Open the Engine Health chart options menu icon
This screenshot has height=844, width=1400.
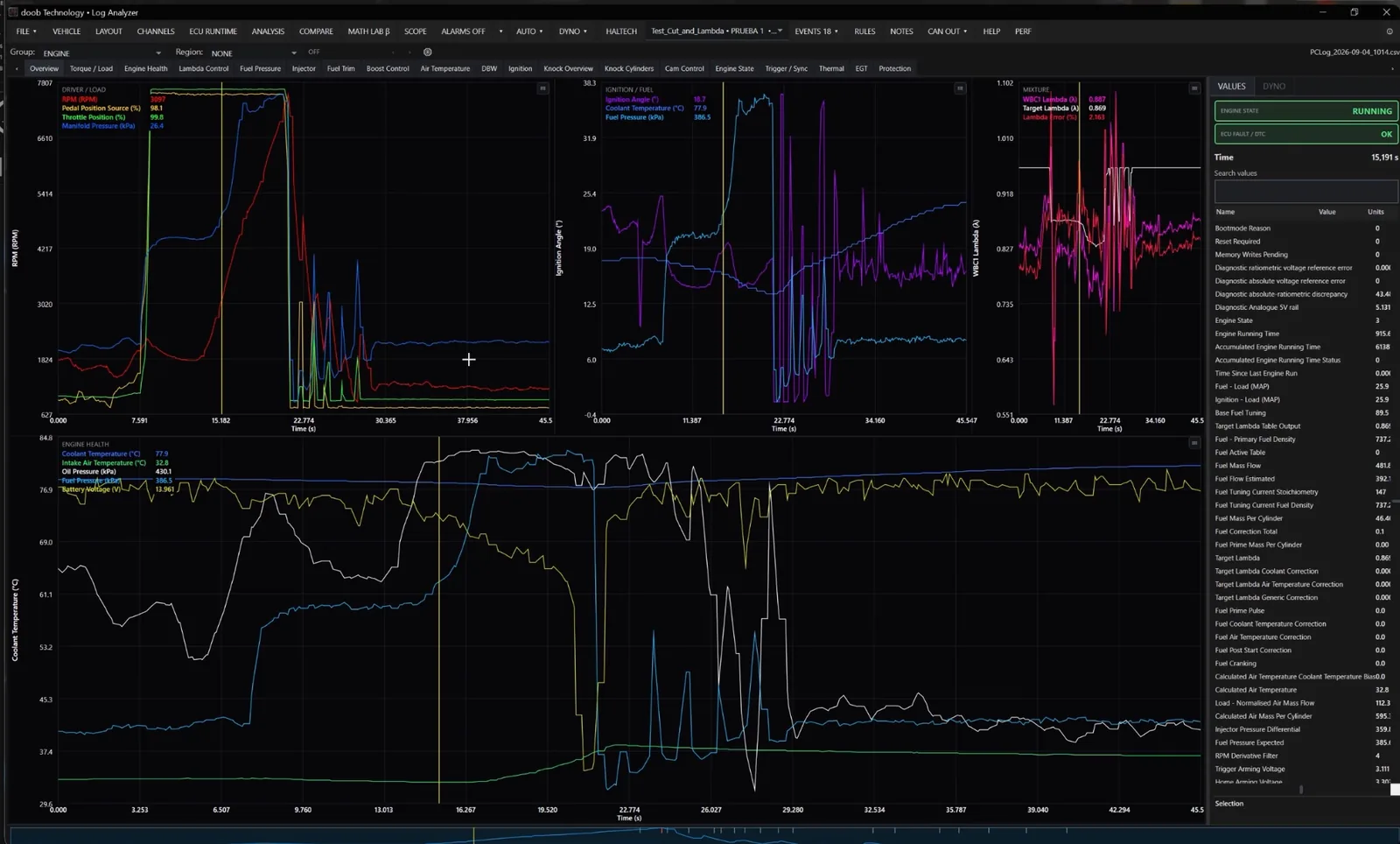1194,443
